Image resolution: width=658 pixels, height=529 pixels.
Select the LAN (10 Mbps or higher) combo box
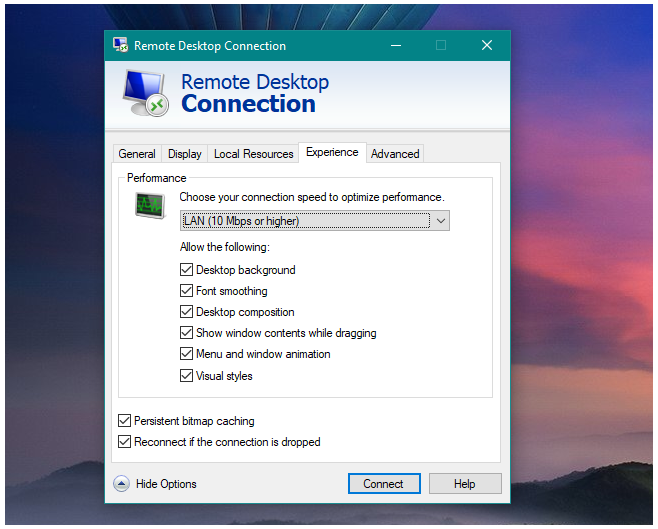tap(315, 221)
